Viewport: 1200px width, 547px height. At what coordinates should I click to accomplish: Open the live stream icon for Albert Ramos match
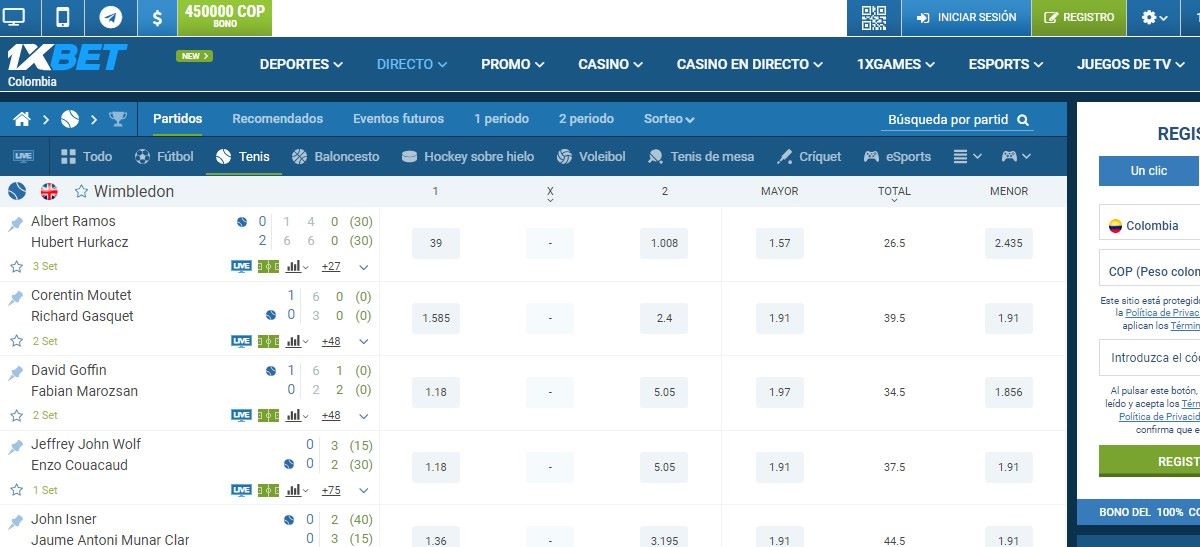pyautogui.click(x=241, y=266)
